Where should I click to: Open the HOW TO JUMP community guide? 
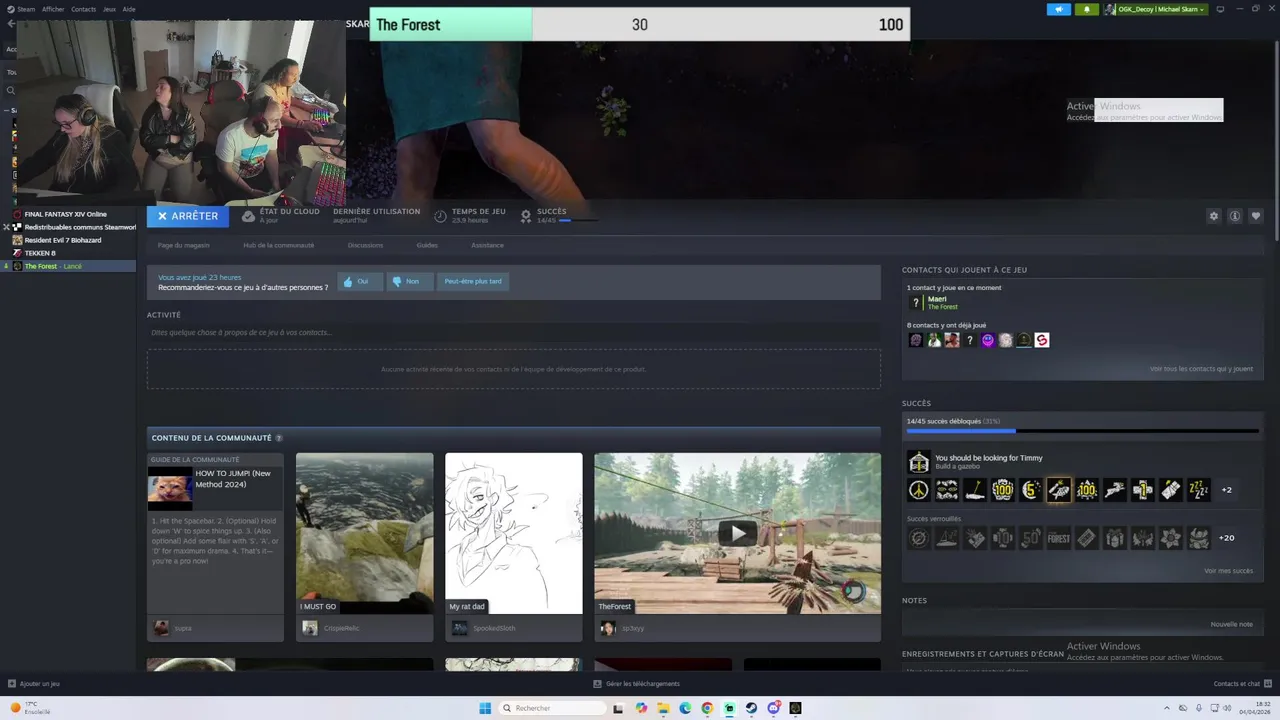click(x=215, y=547)
